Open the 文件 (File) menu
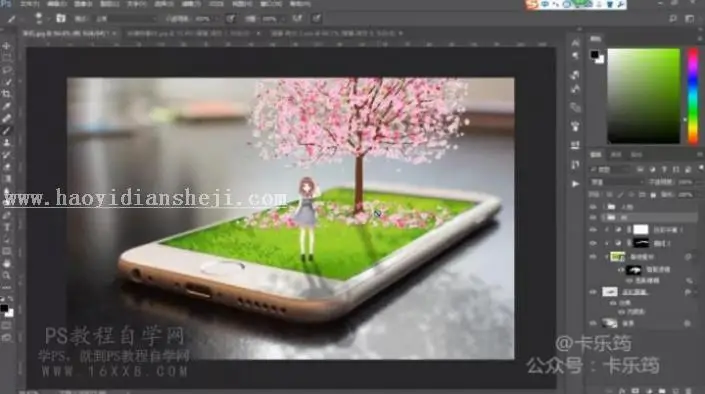 [30, 4]
